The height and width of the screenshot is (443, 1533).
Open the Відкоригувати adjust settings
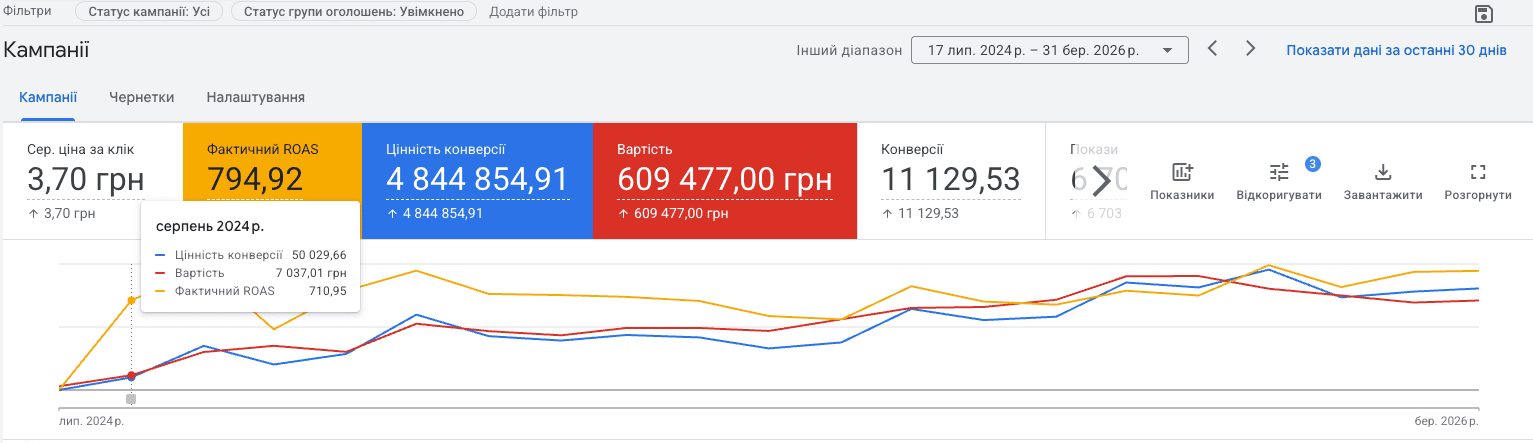click(x=1279, y=182)
